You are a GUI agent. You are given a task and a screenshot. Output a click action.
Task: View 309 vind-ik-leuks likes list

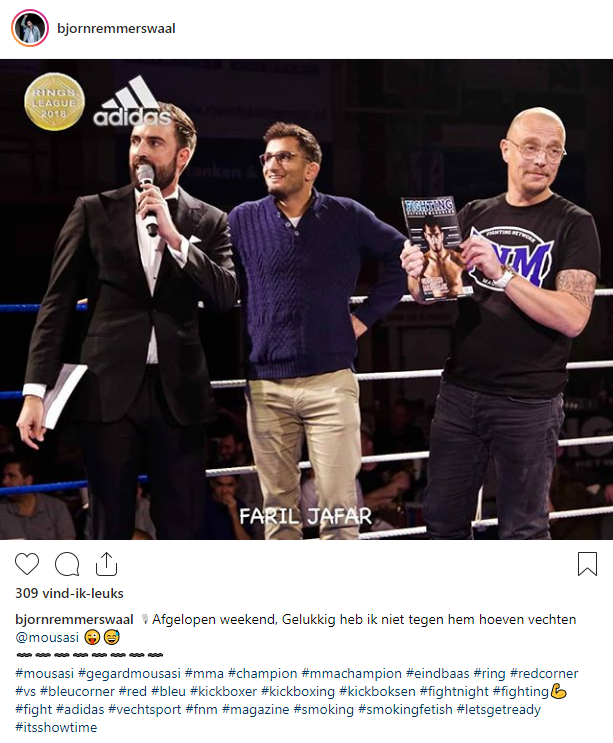click(69, 593)
